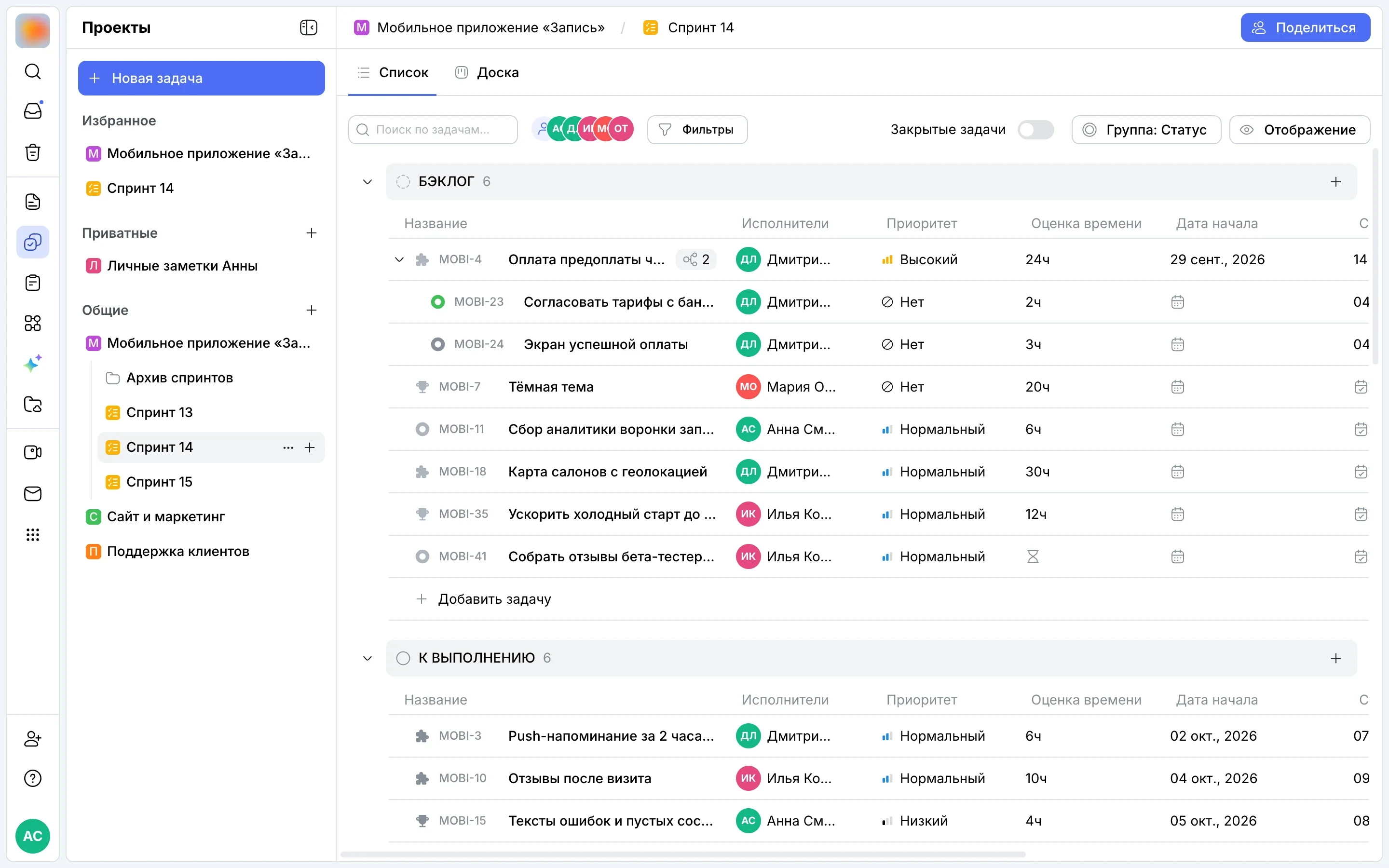1389x868 pixels.
Task: Collapse the К ВЫПОЛНЕНИЮ group chevron
Action: click(x=368, y=658)
